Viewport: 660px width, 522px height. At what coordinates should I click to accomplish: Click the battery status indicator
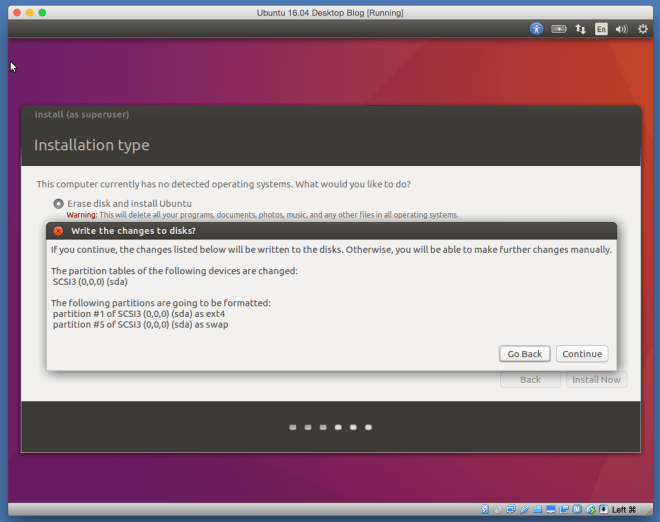pyautogui.click(x=559, y=29)
